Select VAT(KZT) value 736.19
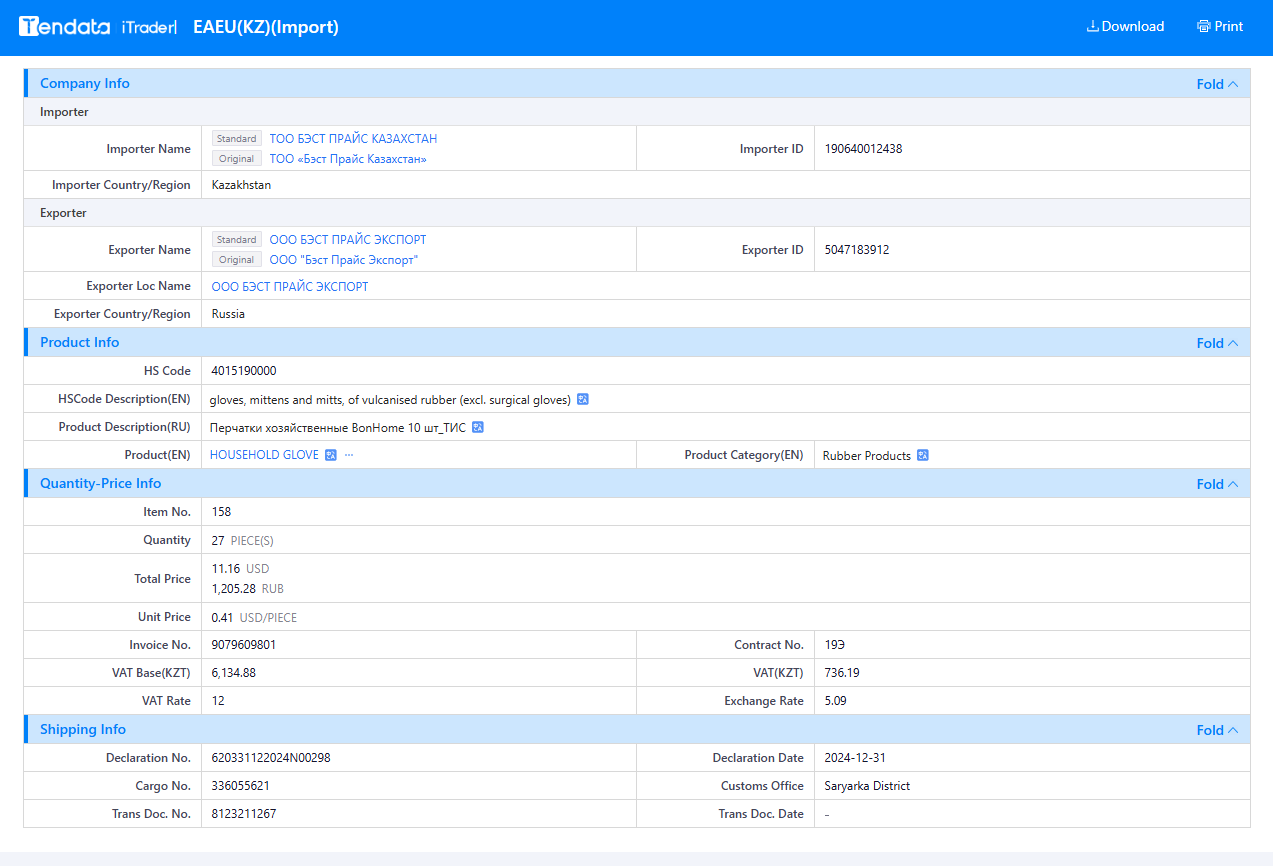The image size is (1273, 866). (842, 673)
